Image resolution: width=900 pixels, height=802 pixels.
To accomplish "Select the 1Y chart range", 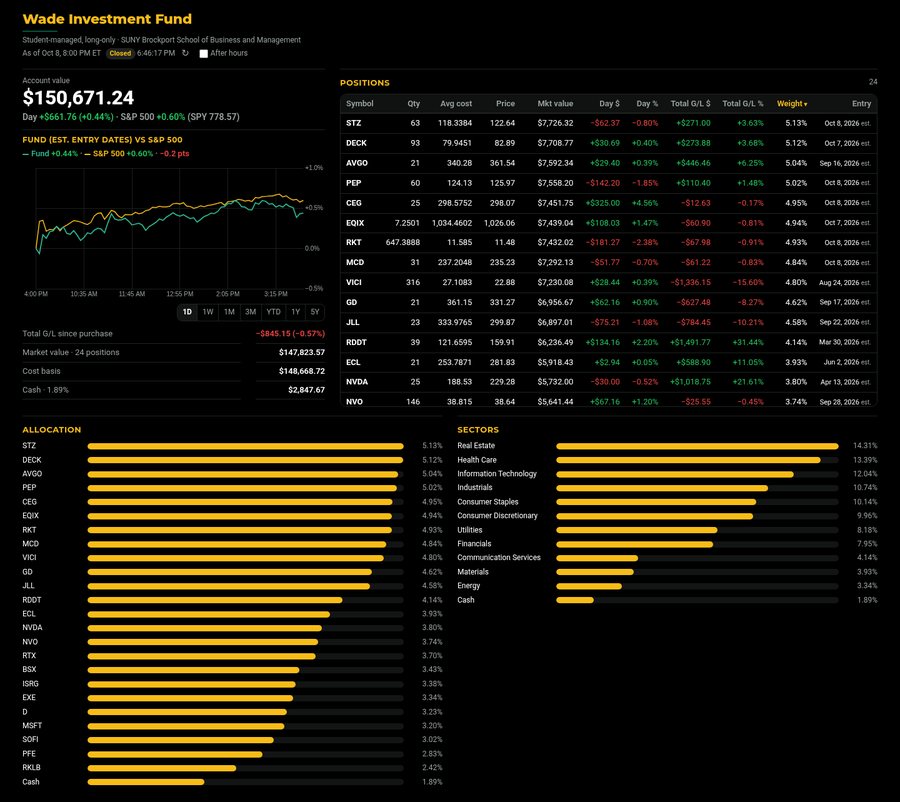I will (x=296, y=312).
